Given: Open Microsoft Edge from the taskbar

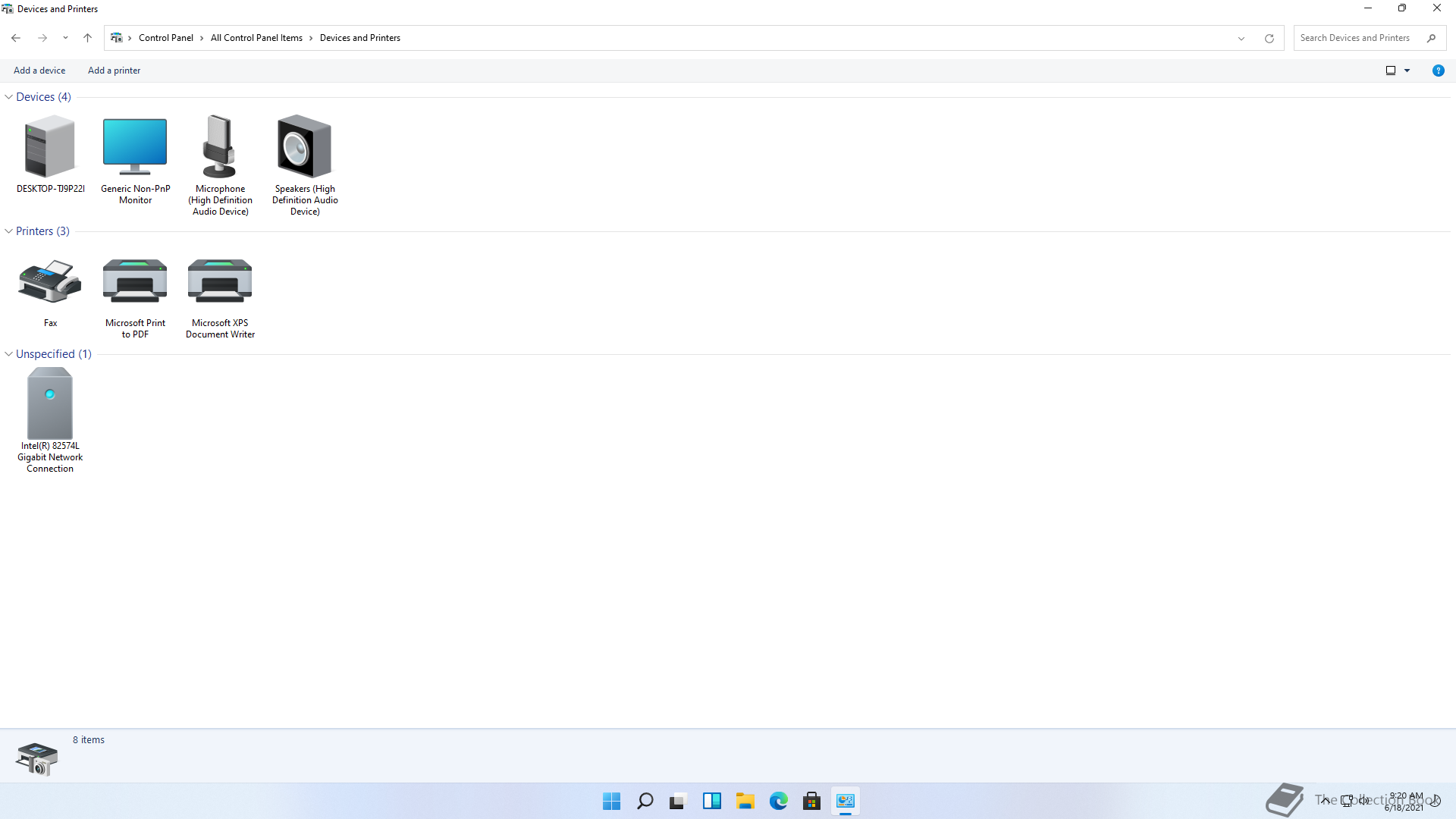Looking at the screenshot, I should pos(778,801).
